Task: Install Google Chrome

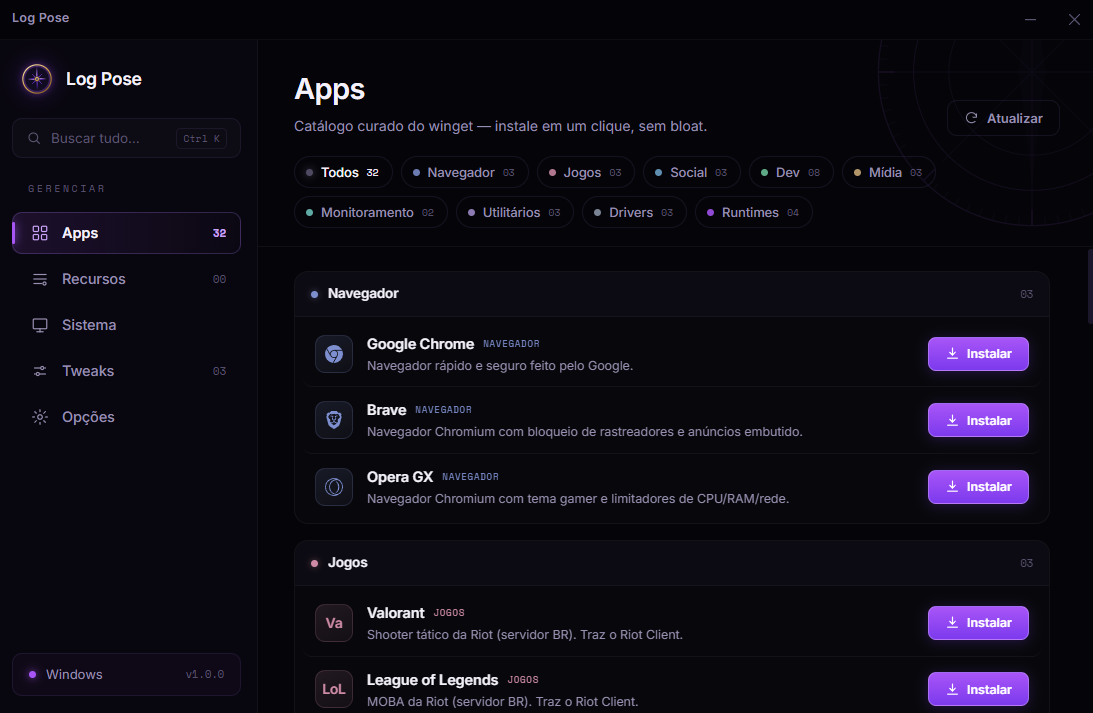Action: tap(978, 354)
